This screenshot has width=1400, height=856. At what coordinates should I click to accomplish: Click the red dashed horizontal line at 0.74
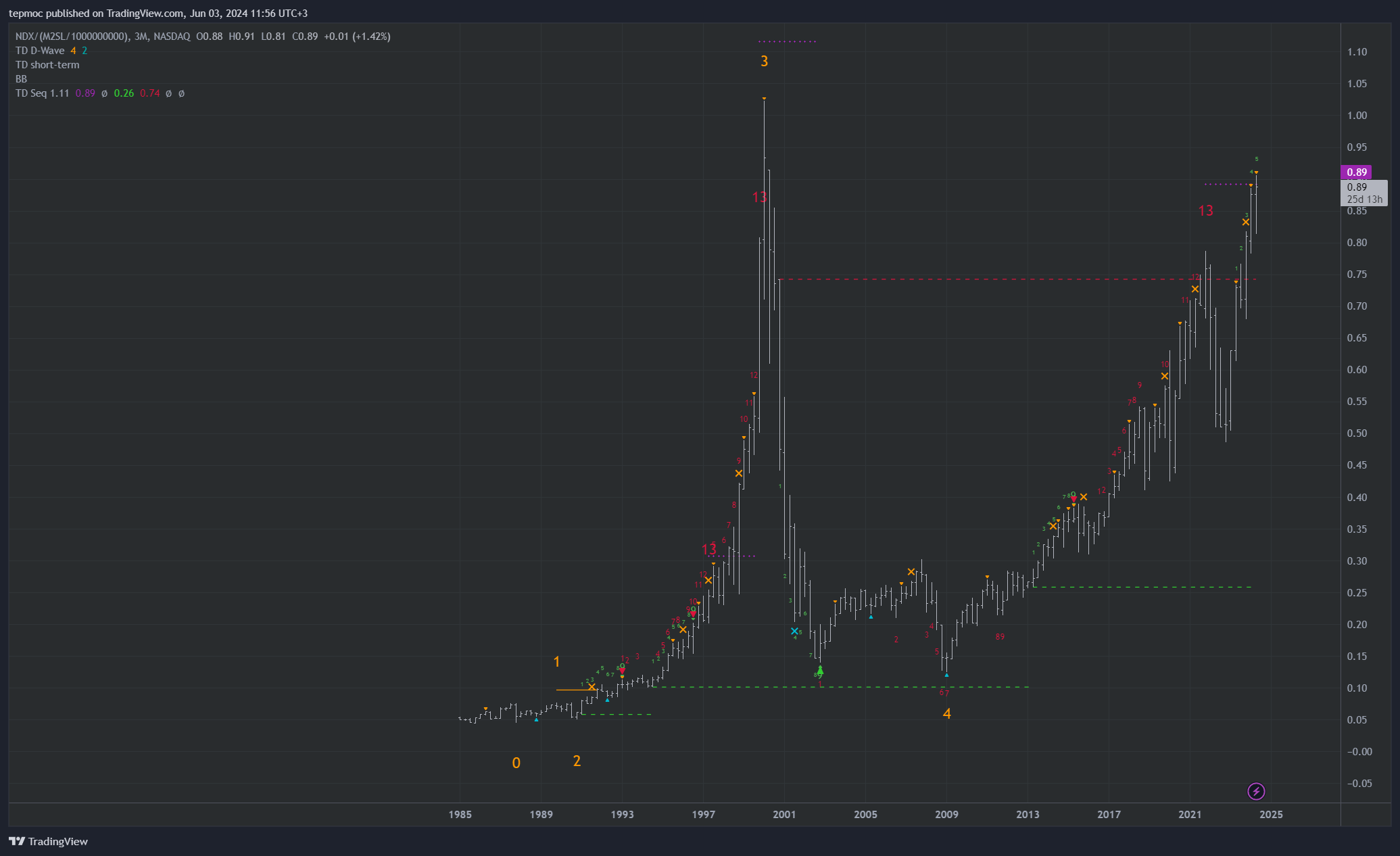(1017, 279)
